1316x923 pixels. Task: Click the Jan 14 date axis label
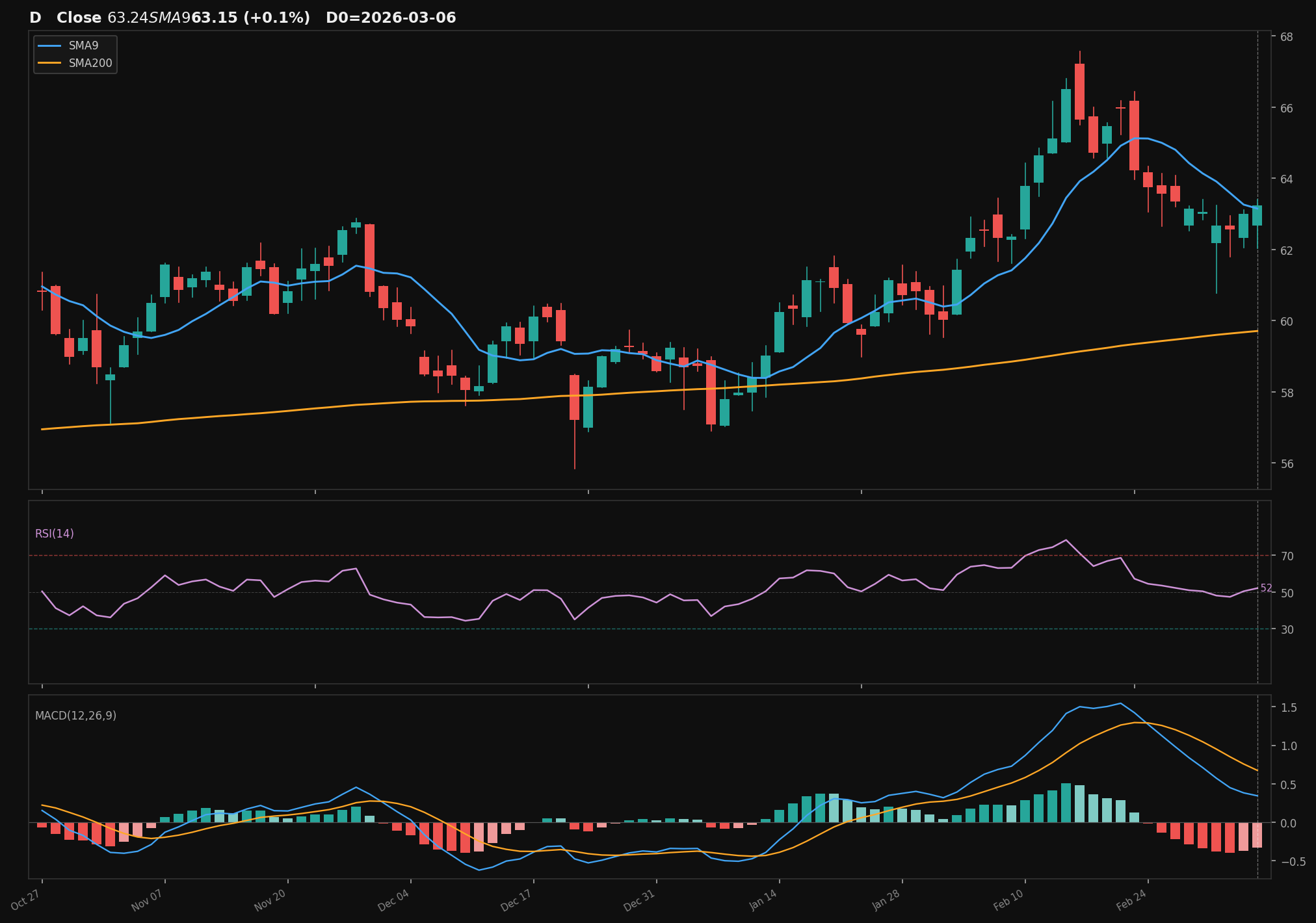tap(763, 900)
